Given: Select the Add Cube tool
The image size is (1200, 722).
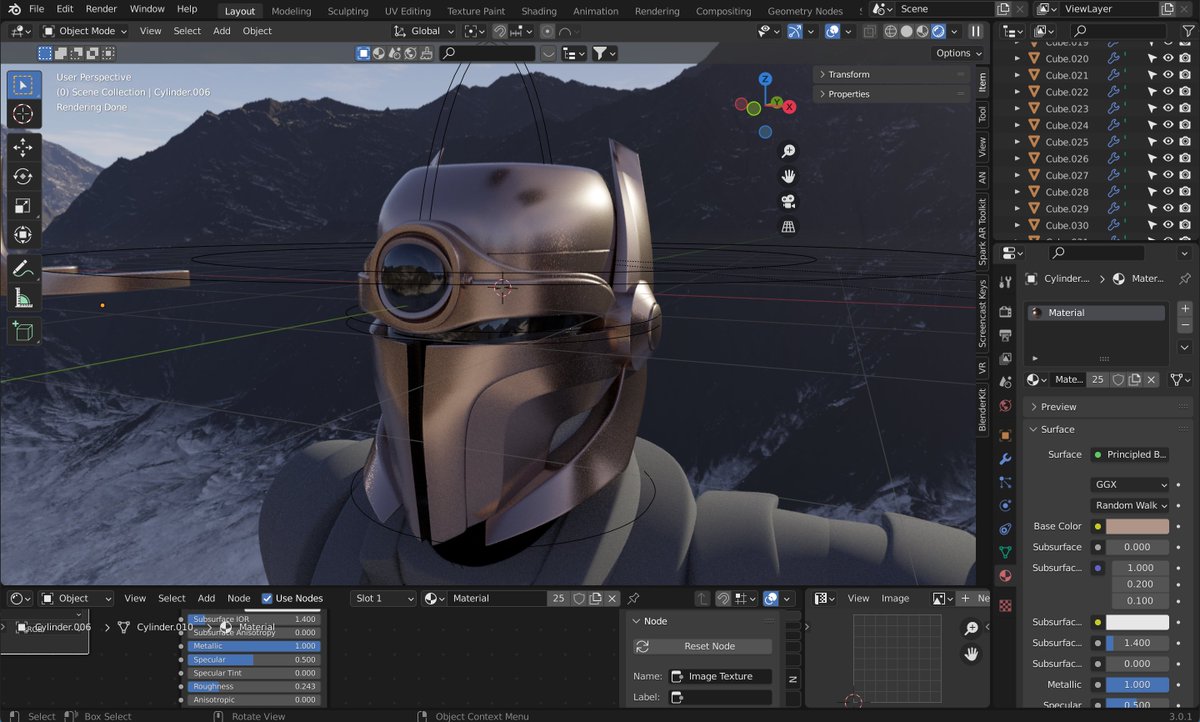Looking at the screenshot, I should (22, 331).
